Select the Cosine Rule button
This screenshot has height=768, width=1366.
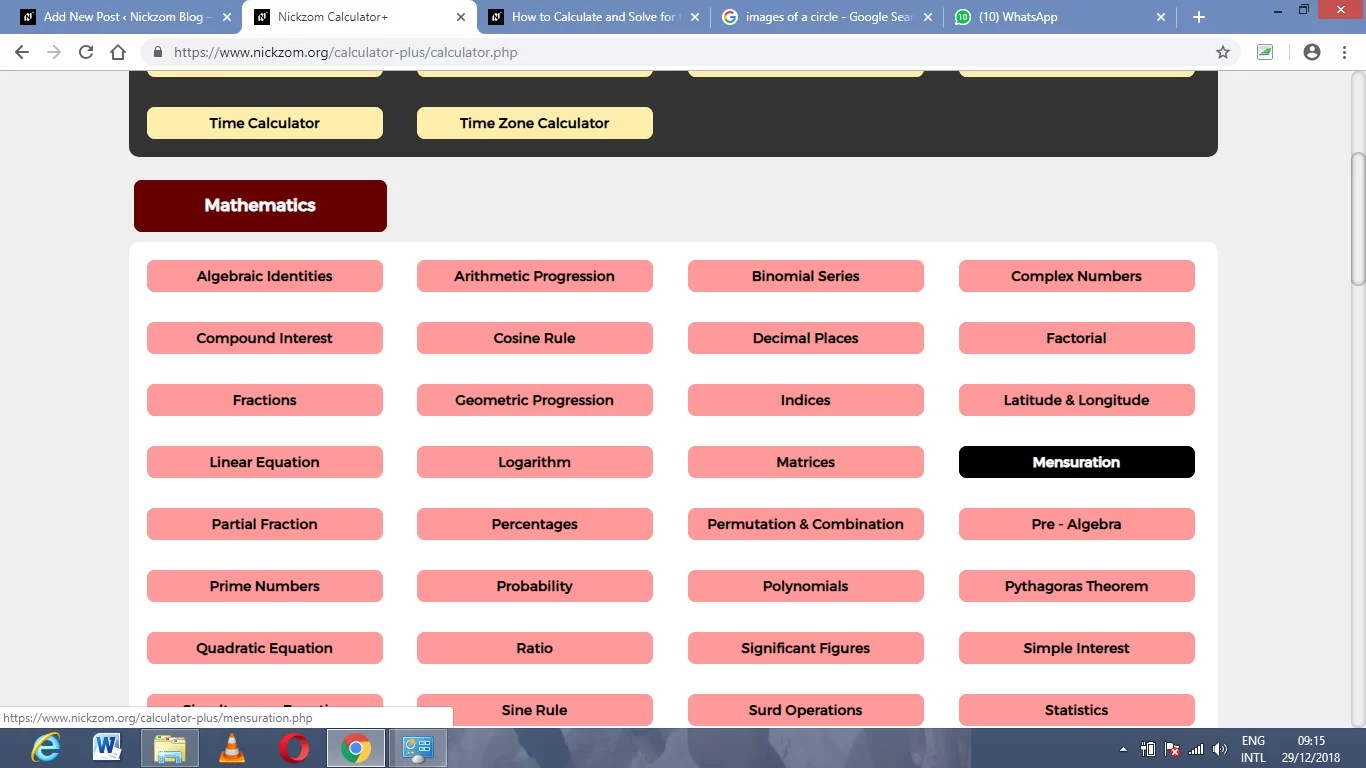(534, 338)
